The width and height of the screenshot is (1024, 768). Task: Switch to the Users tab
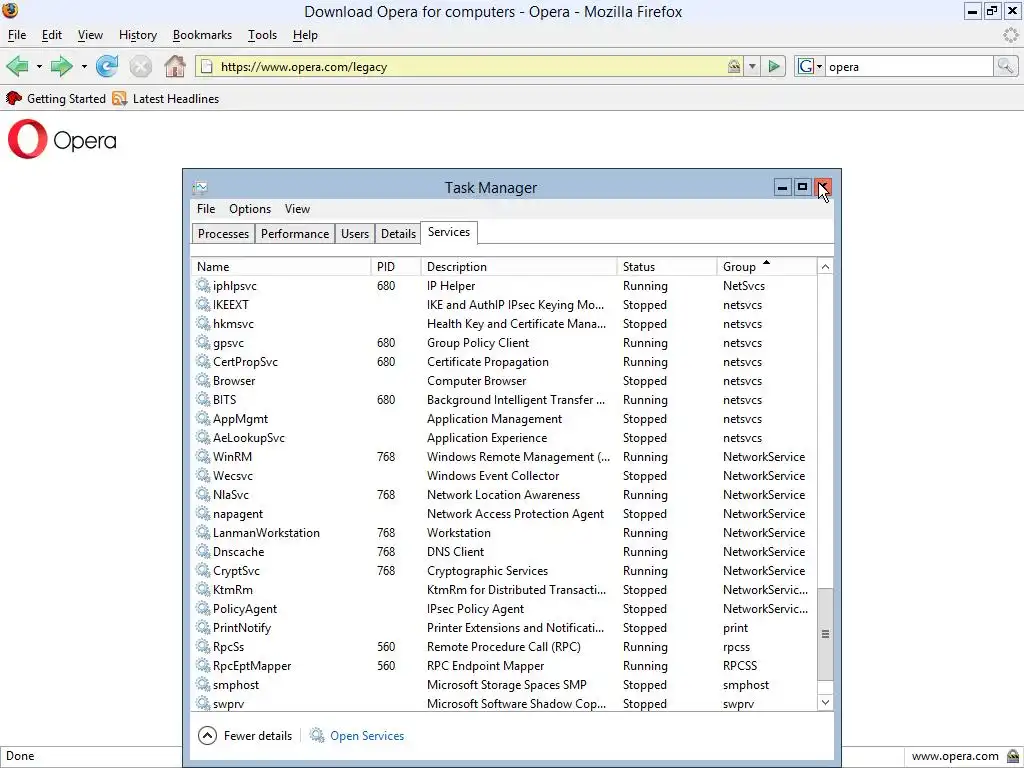(355, 234)
